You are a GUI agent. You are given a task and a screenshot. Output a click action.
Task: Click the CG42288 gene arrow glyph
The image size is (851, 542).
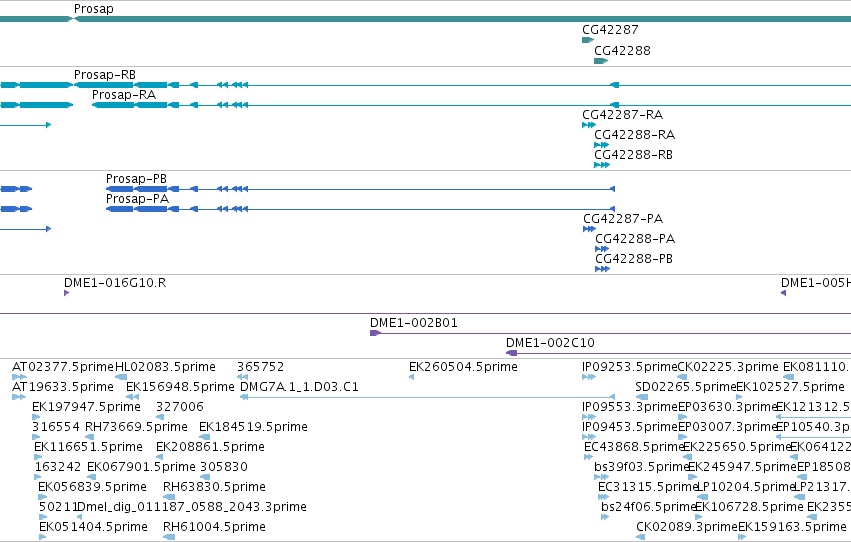point(601,61)
